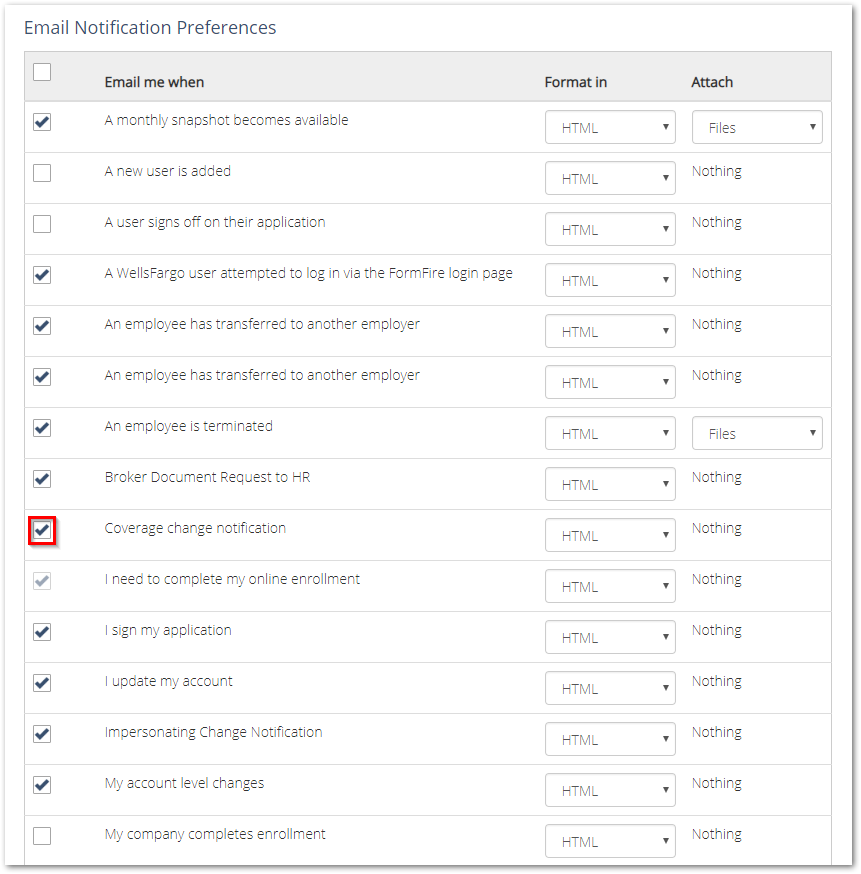The image size is (861, 874).
Task: Uncheck 'I sign my application' notification
Action: coord(42,632)
